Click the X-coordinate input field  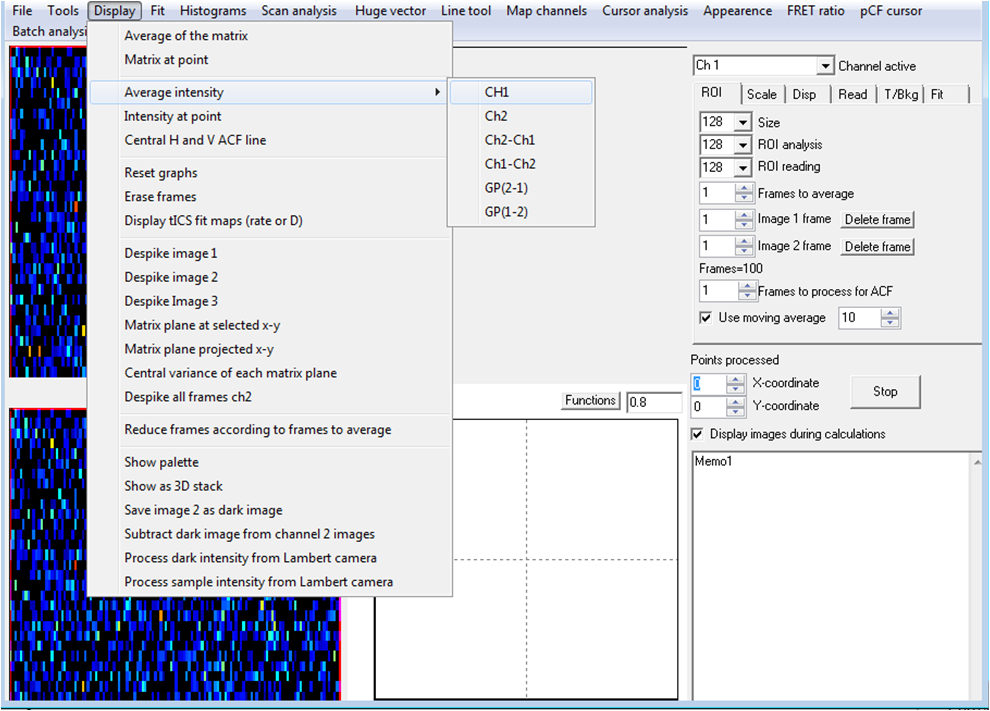pos(708,384)
